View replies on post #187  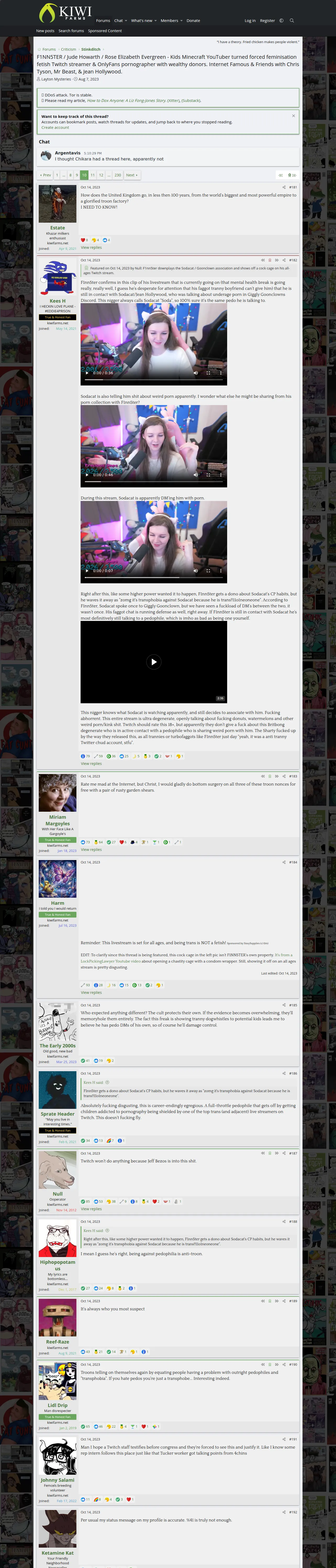[x=92, y=1209]
